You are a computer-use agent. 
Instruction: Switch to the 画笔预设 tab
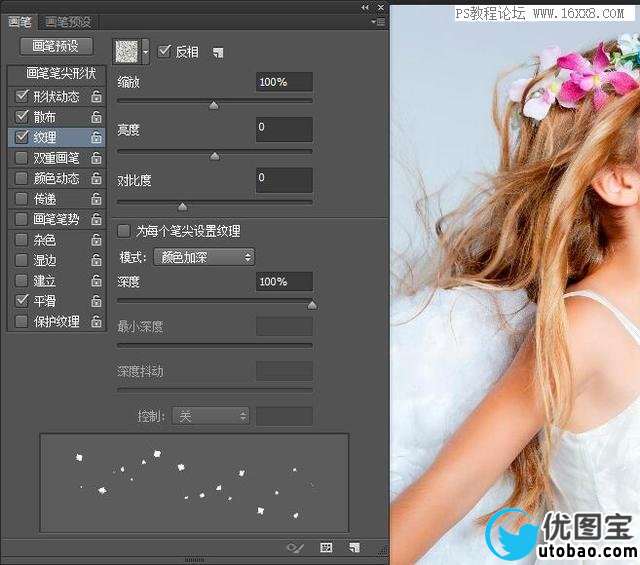coord(68,22)
